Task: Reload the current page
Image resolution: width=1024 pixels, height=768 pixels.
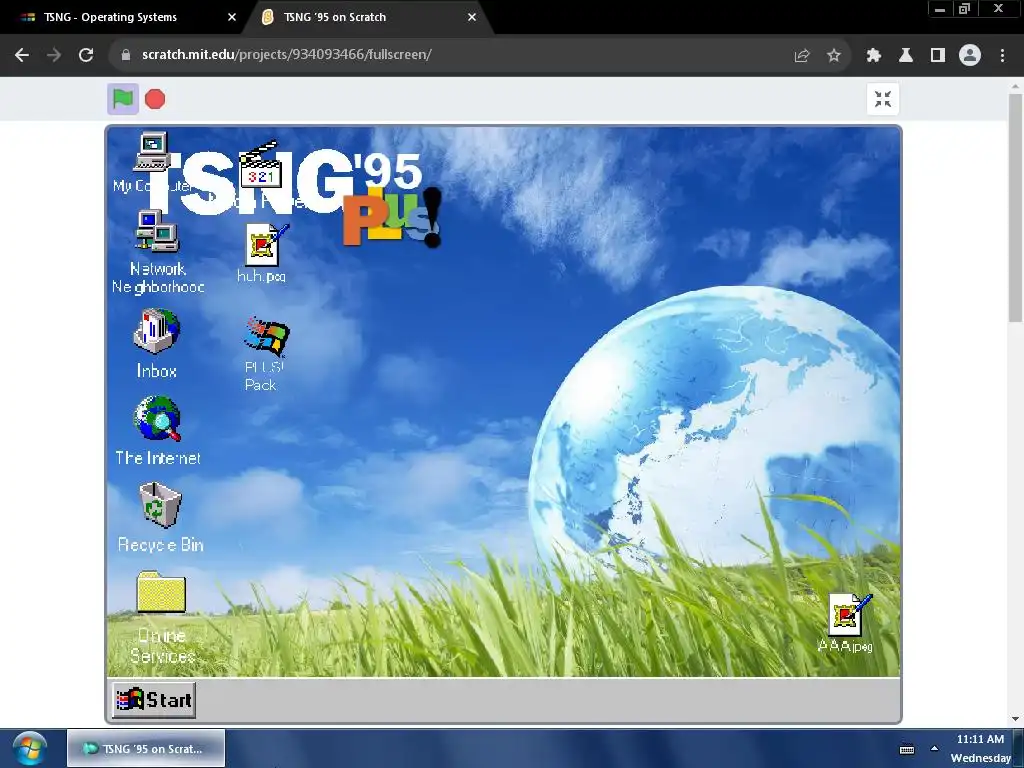Action: (x=86, y=55)
